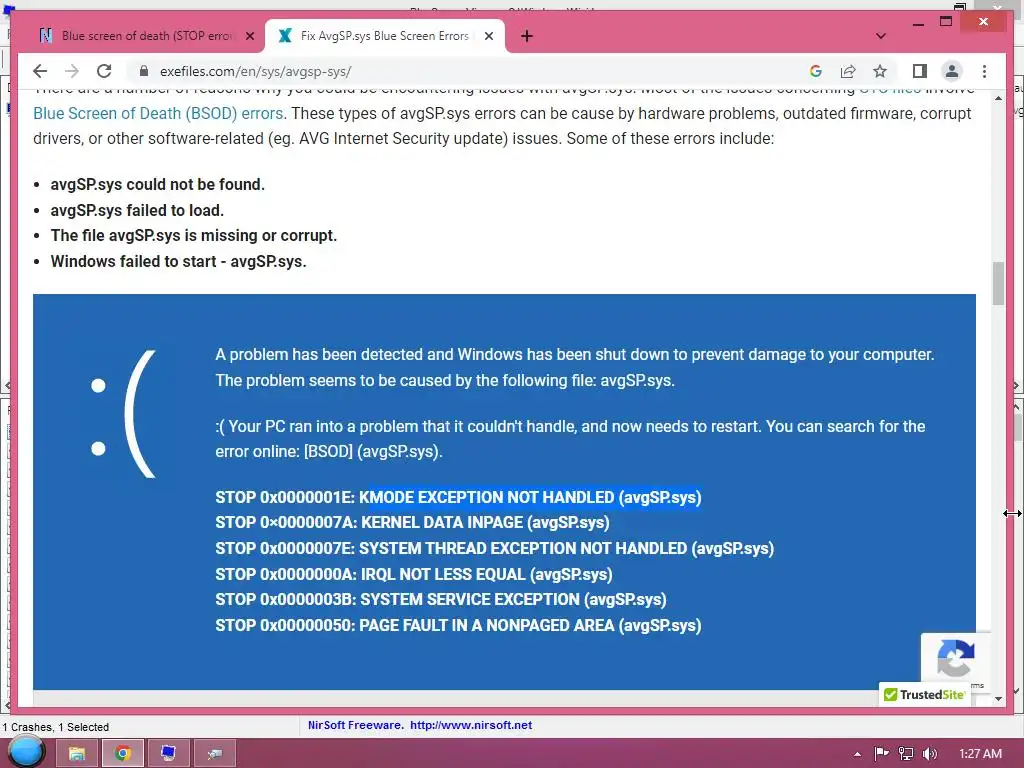Open BlueScreenView taskbar icon

pyautogui.click(x=168, y=754)
